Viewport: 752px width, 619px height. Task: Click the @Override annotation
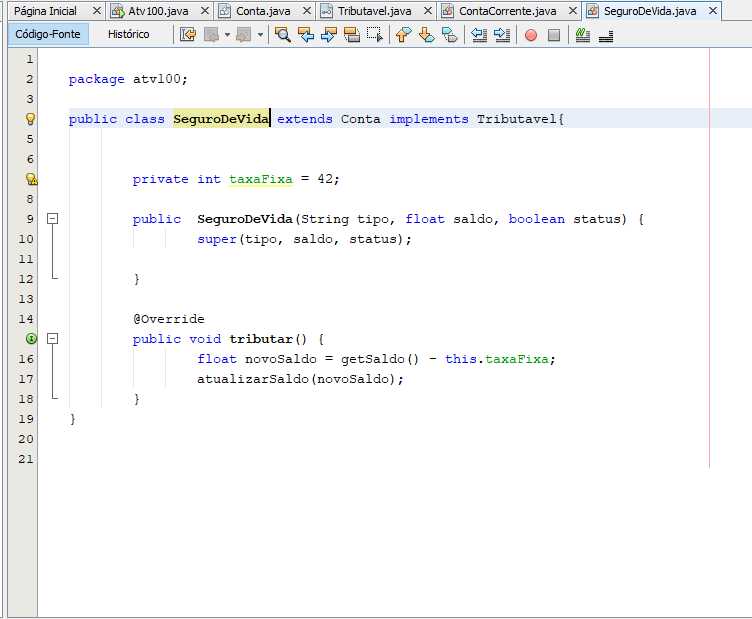click(169, 319)
